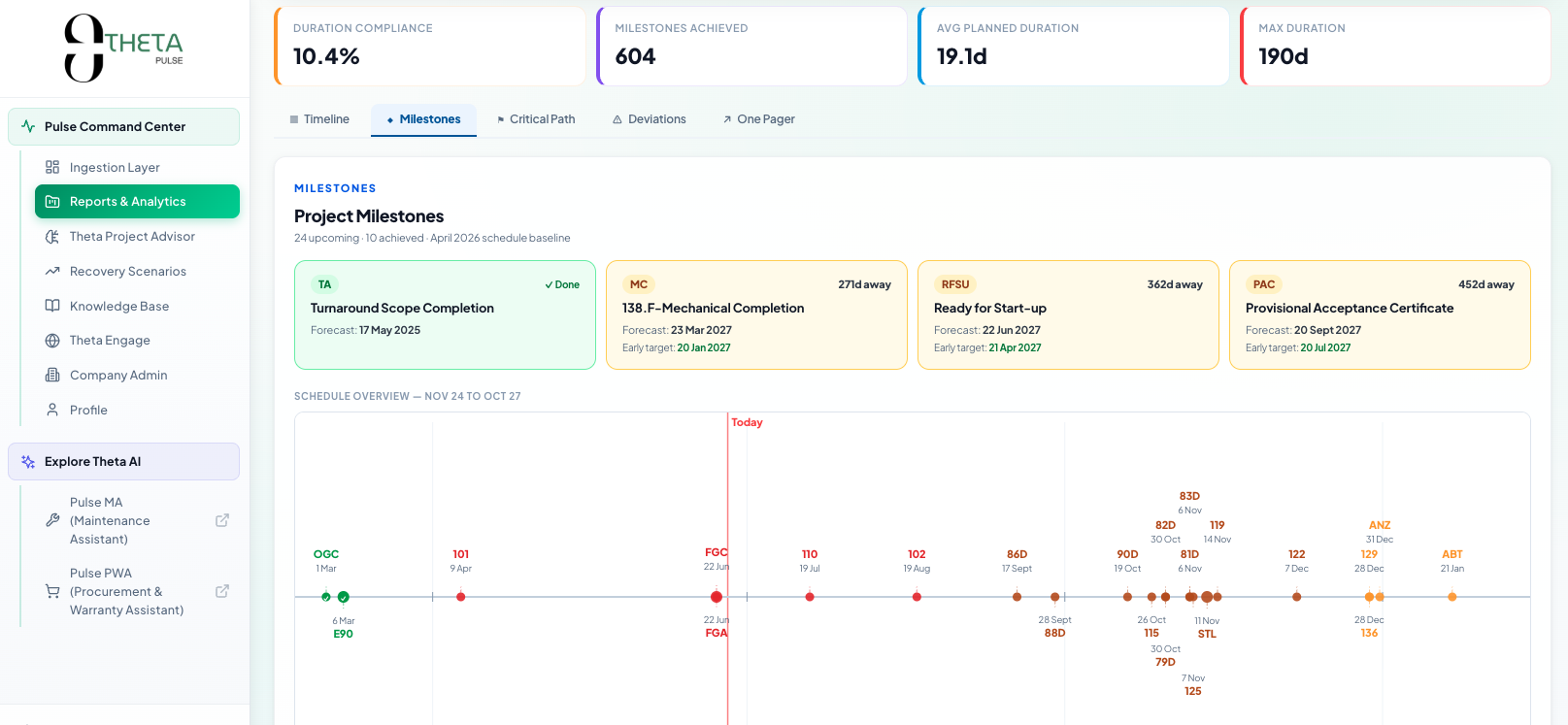This screenshot has width=1568, height=725.
Task: Click the Knowledge Base book icon
Action: 52,306
